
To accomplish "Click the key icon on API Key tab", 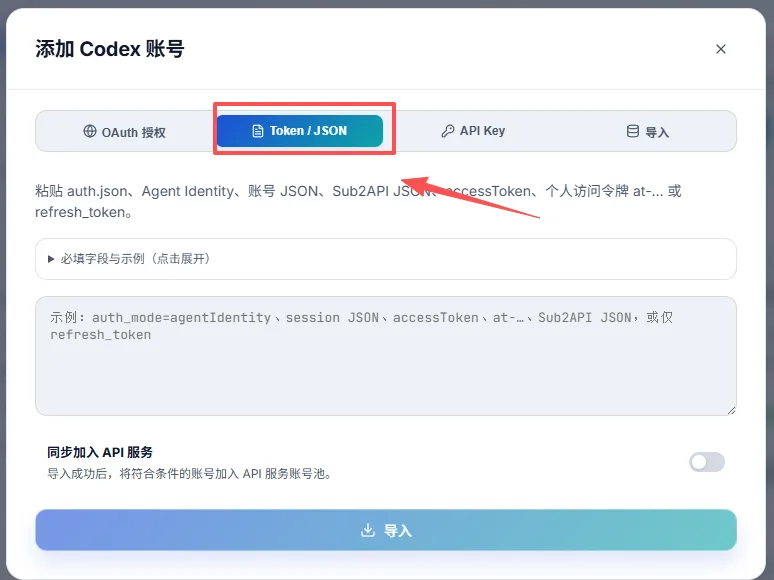I will point(448,131).
